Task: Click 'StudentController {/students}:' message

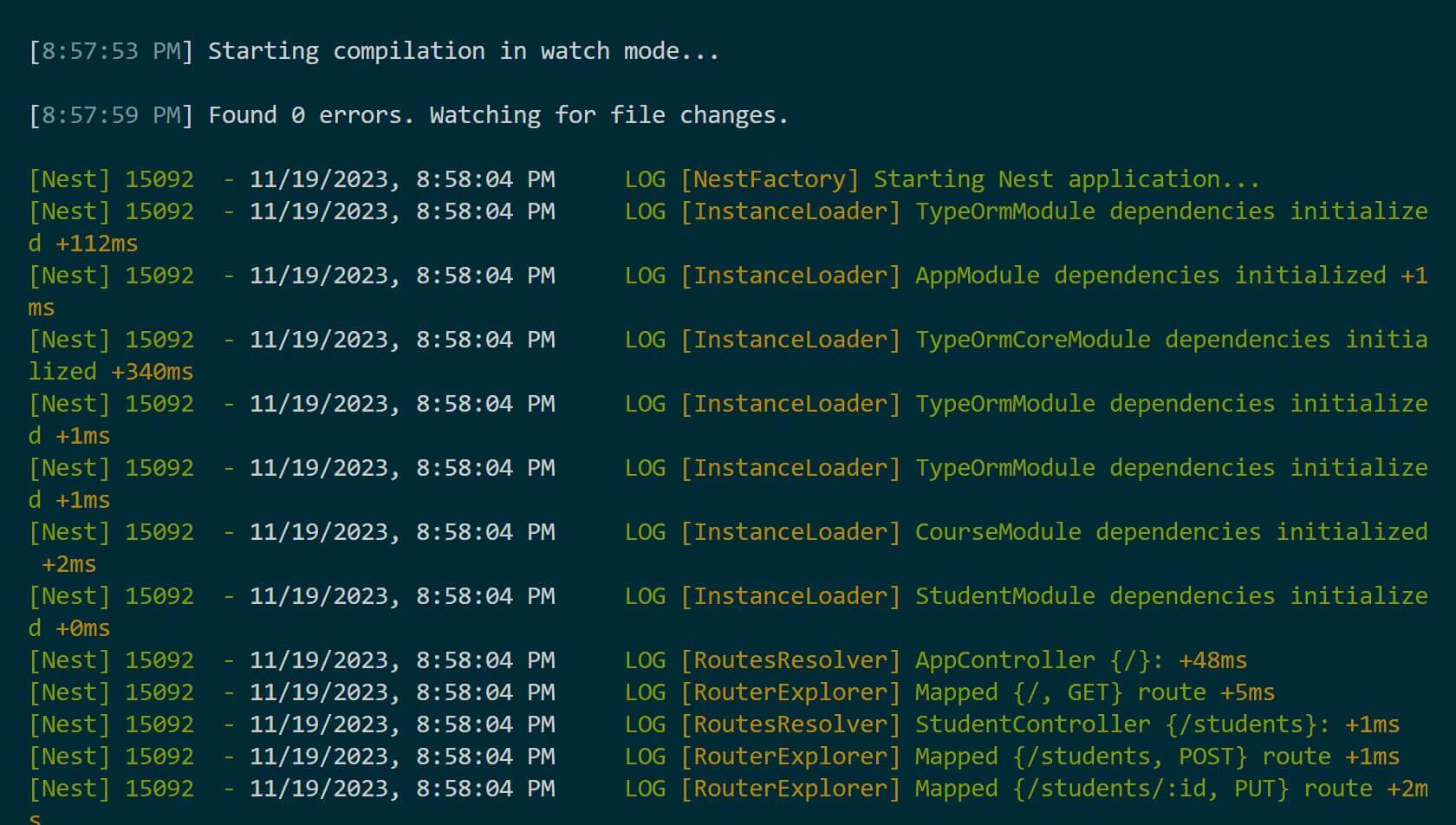Action: pos(1123,724)
